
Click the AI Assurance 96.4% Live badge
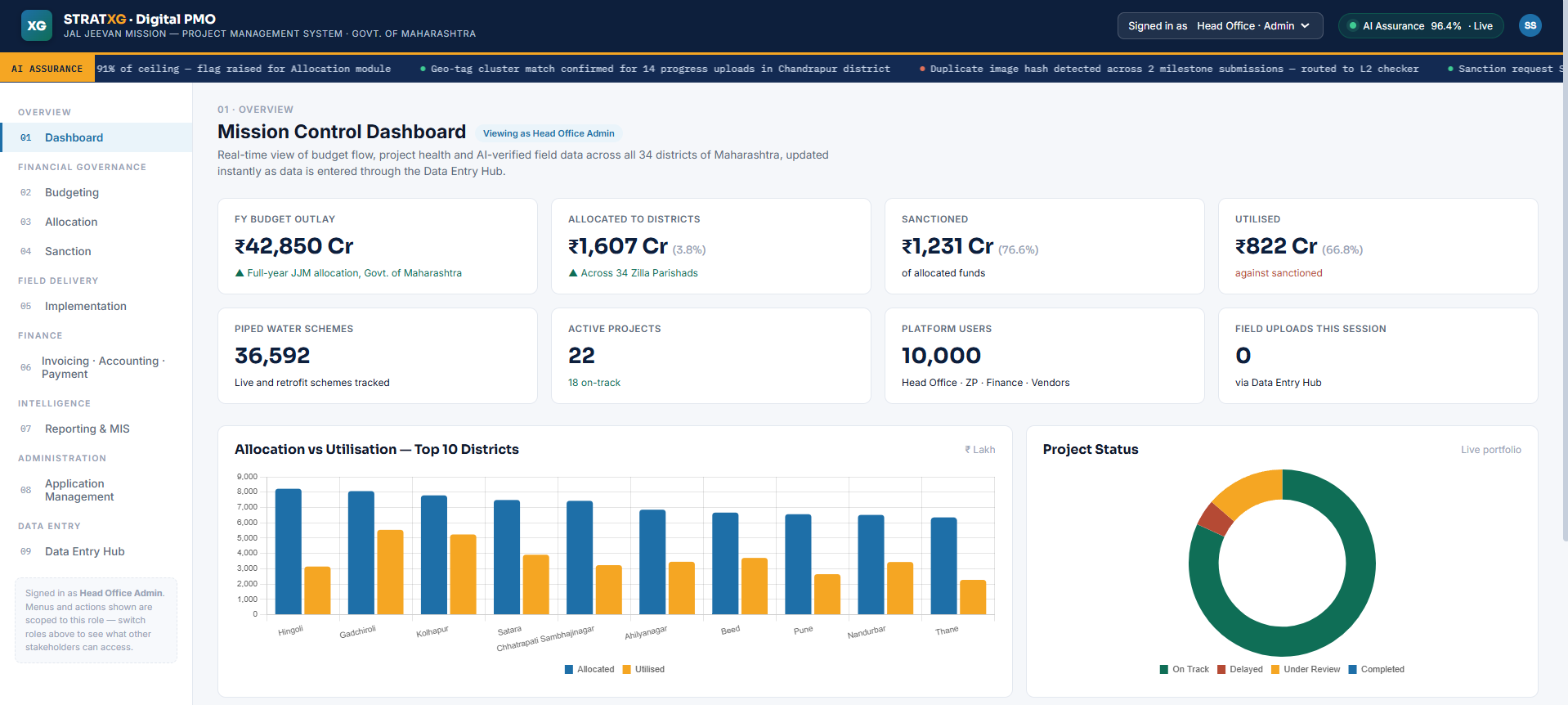click(x=1421, y=26)
